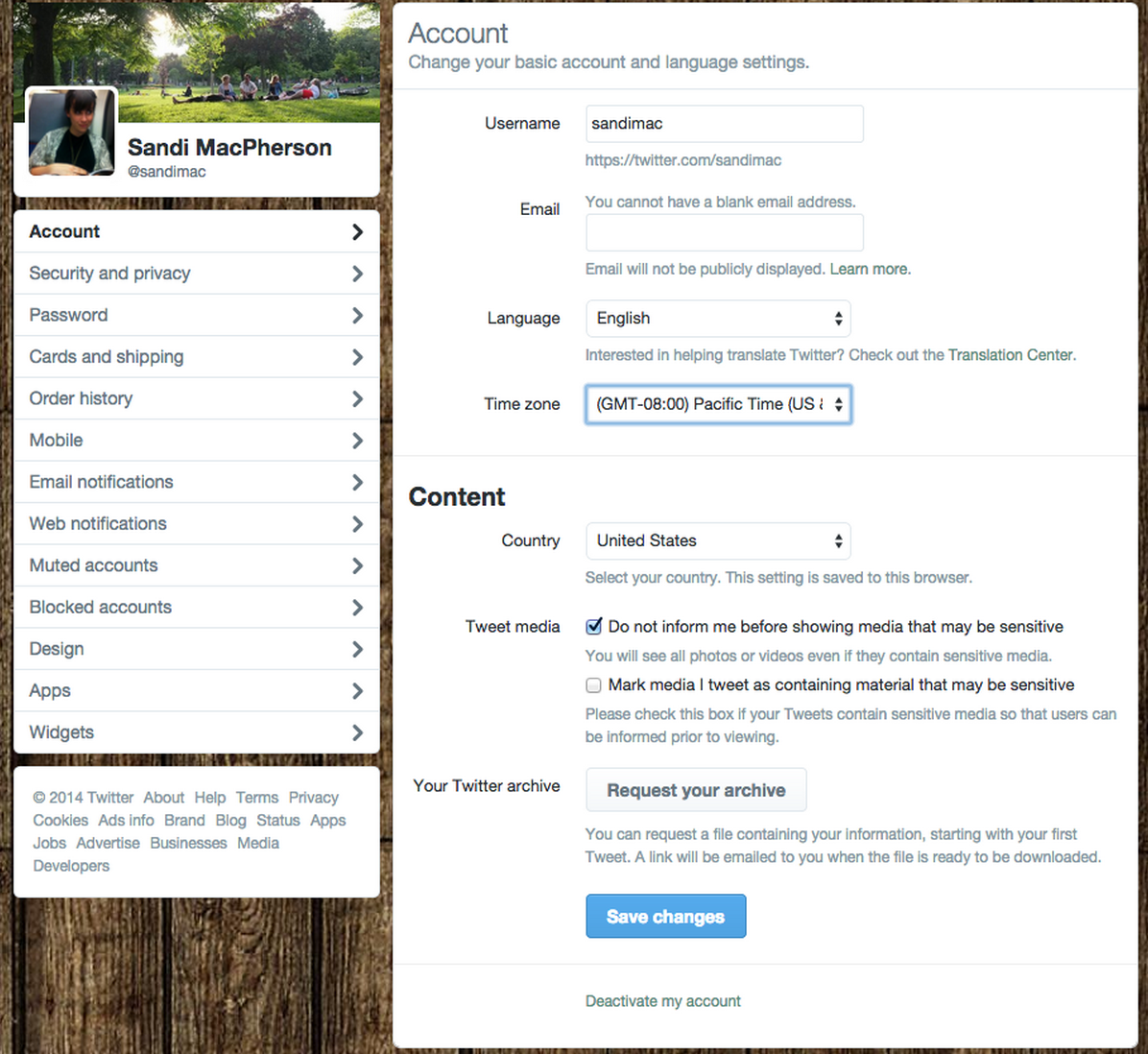This screenshot has width=1148, height=1054.
Task: Click the chevron arrow beside Order history
Action: (x=357, y=399)
